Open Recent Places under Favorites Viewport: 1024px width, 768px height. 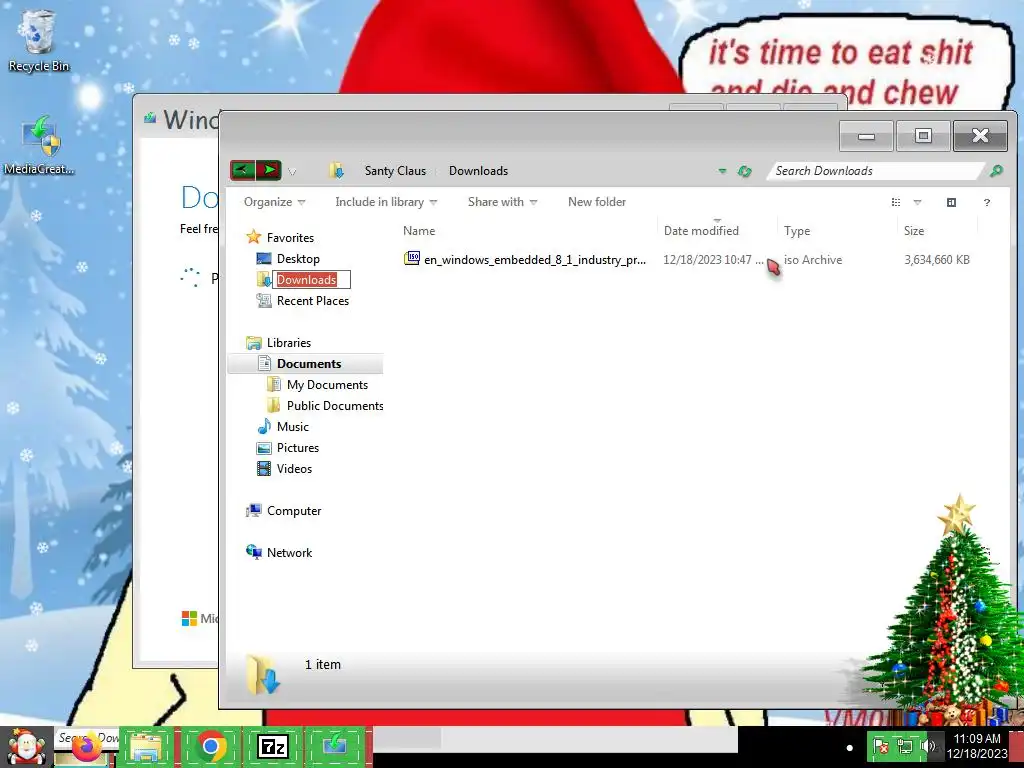pos(313,300)
